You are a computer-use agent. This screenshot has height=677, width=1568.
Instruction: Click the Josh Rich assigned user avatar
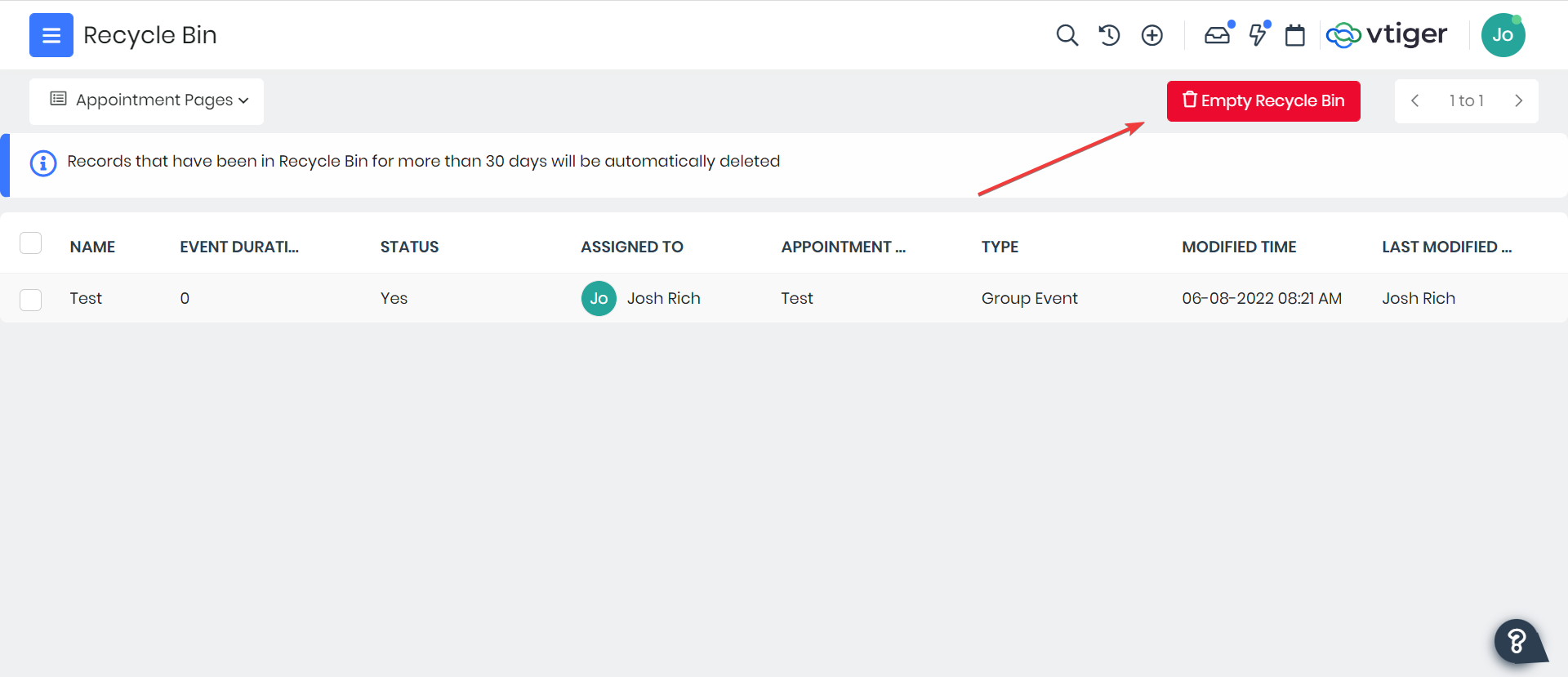599,298
